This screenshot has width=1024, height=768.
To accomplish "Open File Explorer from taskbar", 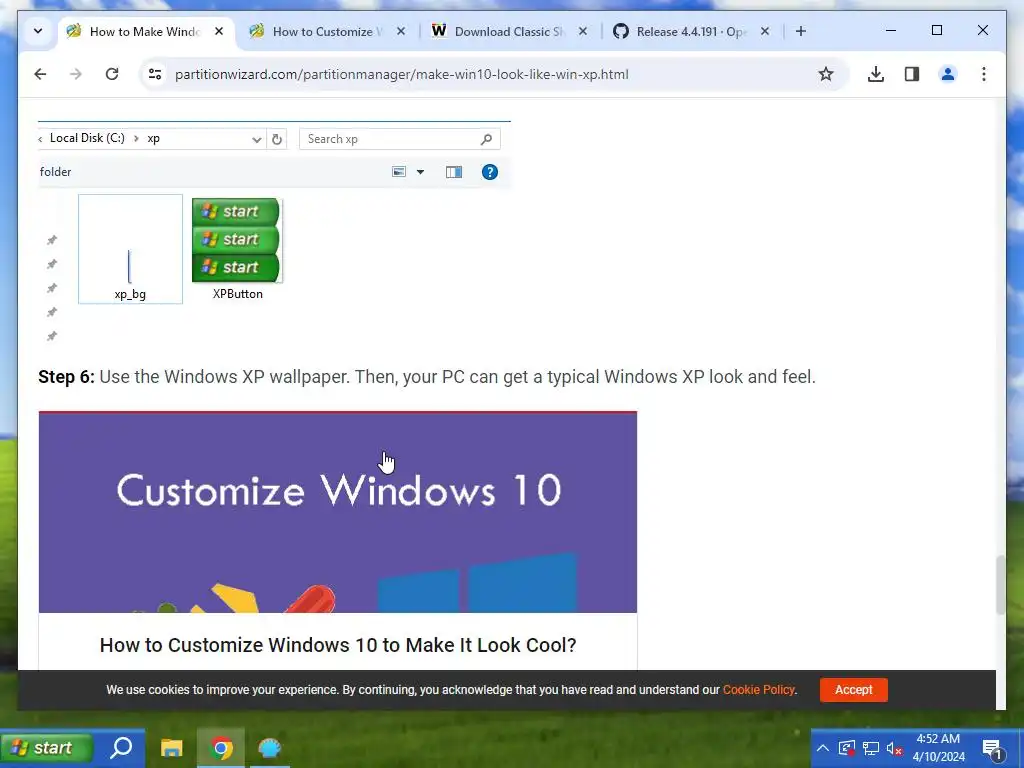I will click(172, 748).
